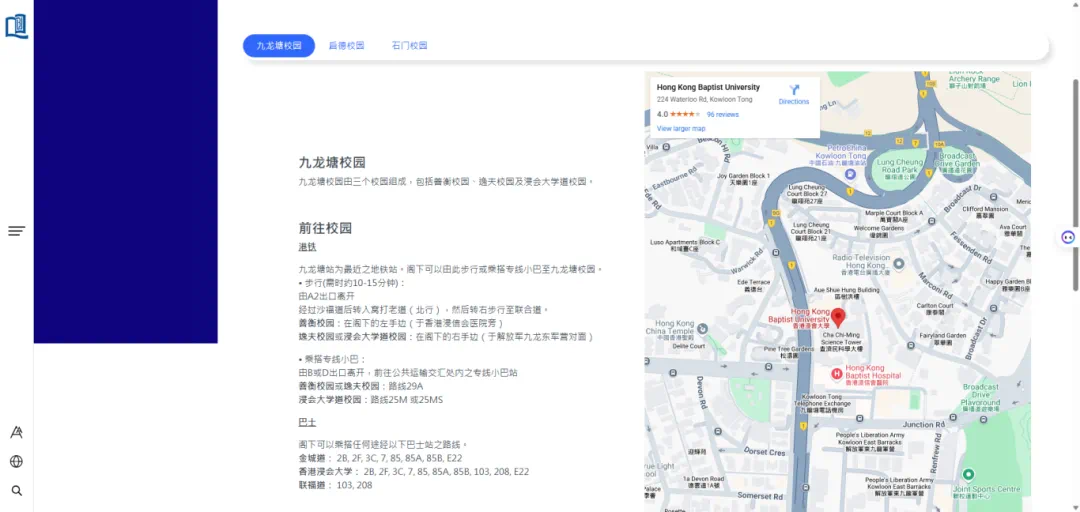The image size is (1080, 512).
Task: Click the Lung Cheung Road Park map label
Action: 898,166
